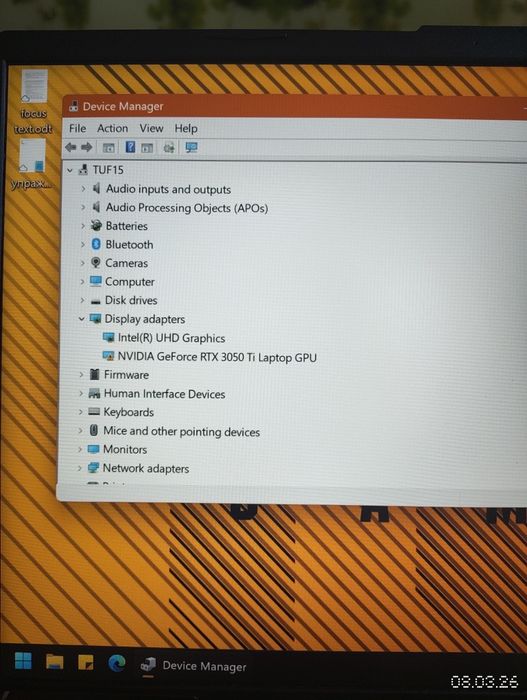The width and height of the screenshot is (527, 700).
Task: Click the speaker icon beside Audio Processing Objects
Action: 96,207
